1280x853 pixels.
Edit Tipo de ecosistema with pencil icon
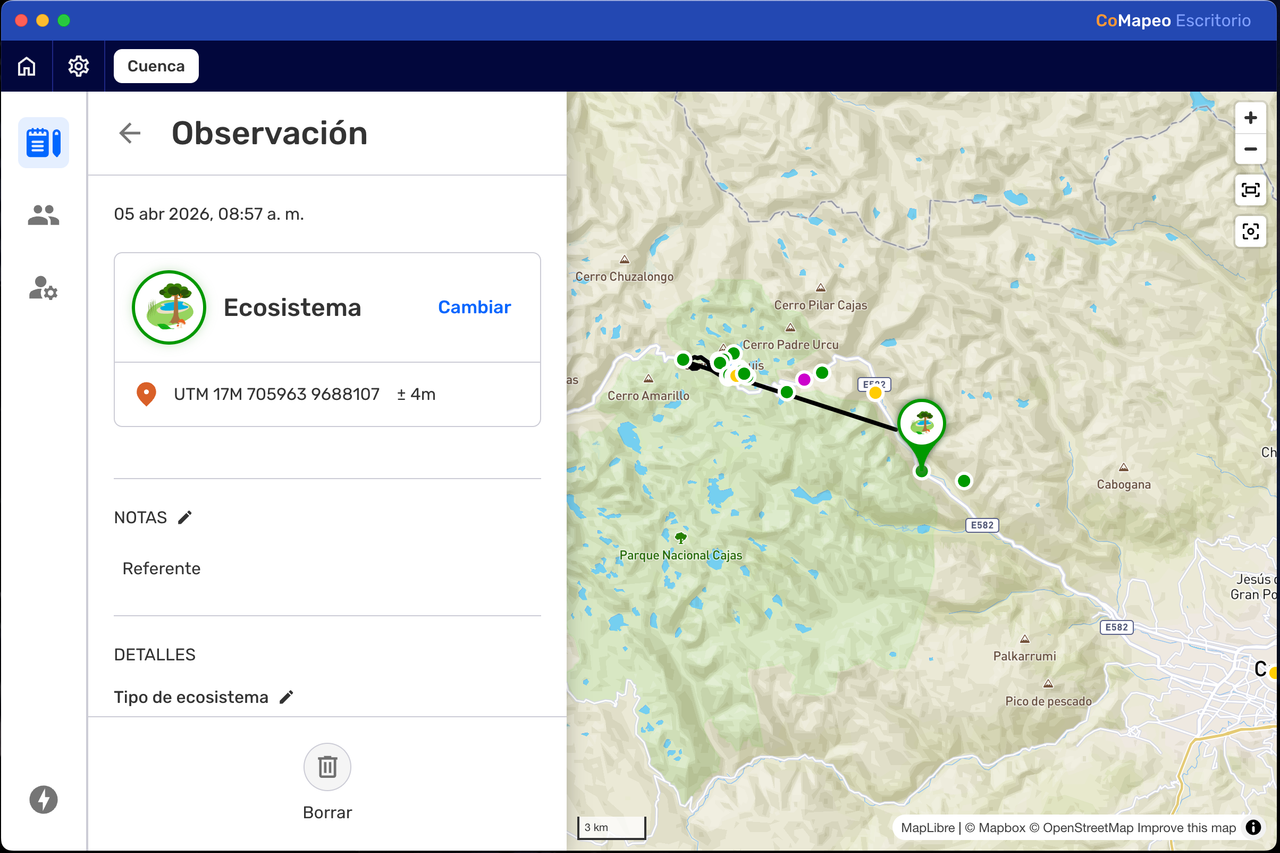tap(286, 697)
